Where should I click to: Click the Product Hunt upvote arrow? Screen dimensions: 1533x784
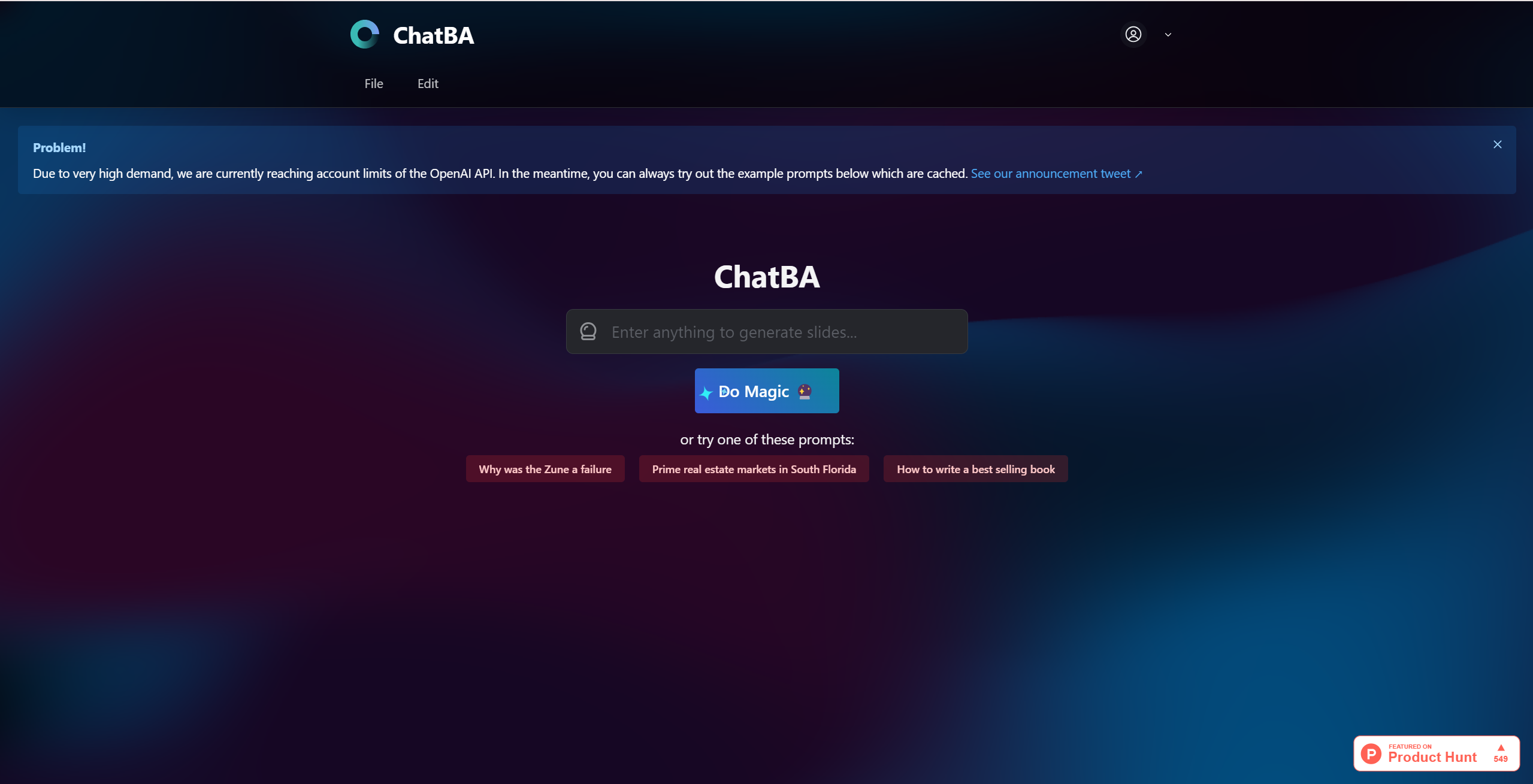click(1501, 747)
